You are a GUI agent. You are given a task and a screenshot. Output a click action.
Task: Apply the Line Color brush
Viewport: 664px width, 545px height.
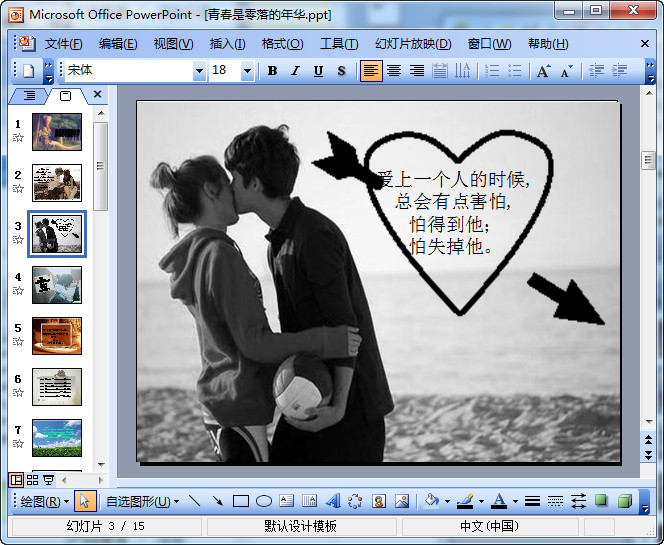click(x=465, y=501)
